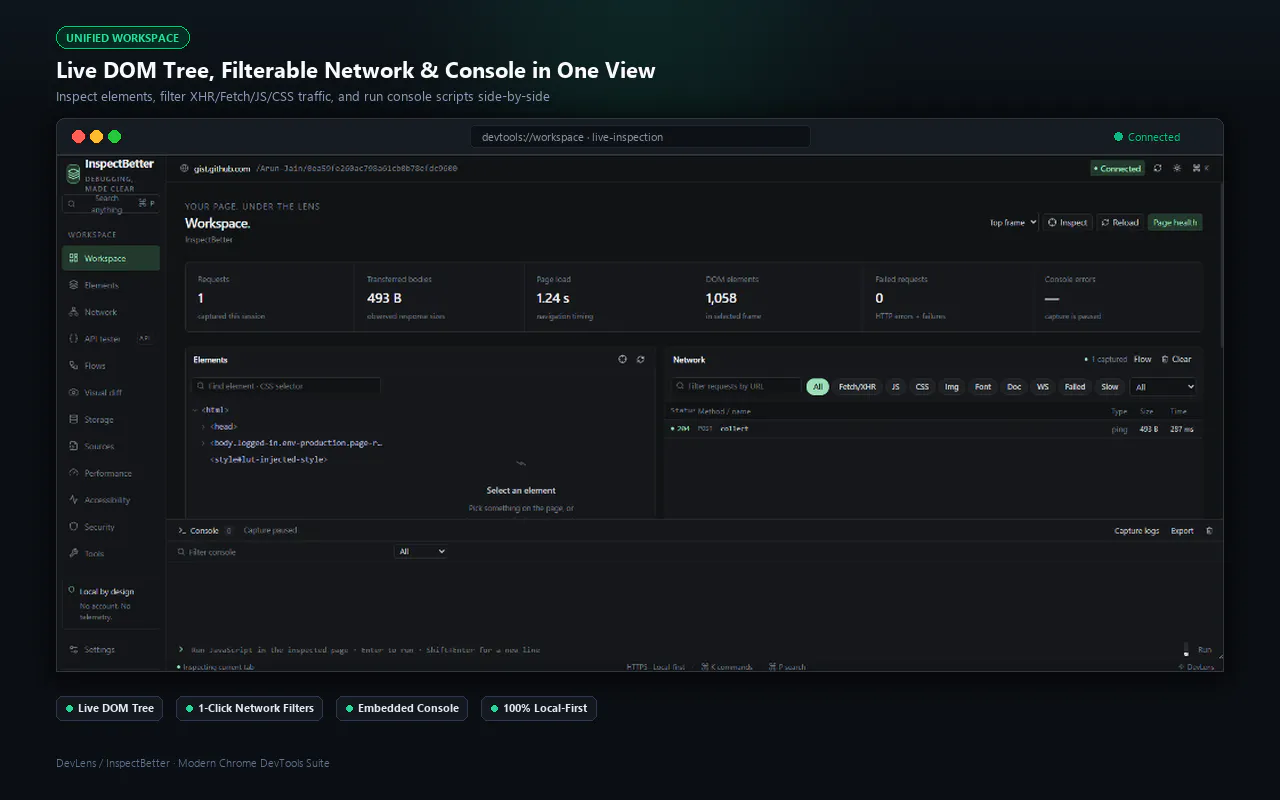Click the green Connected badge in app header

(1117, 169)
